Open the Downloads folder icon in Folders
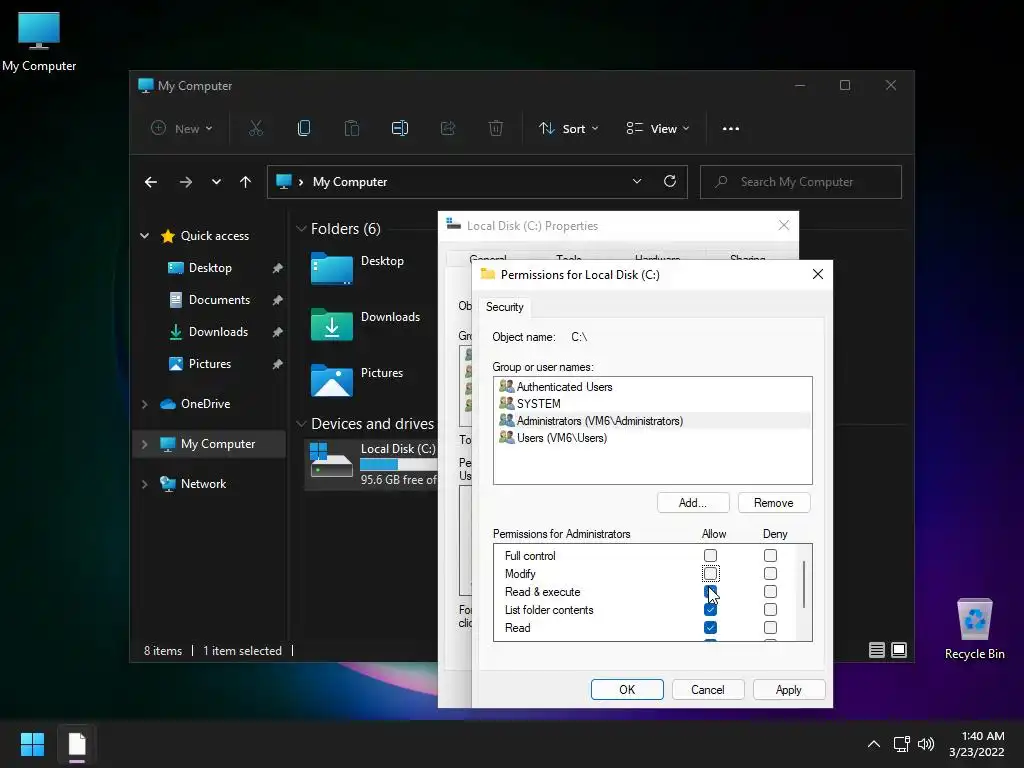 tap(332, 324)
